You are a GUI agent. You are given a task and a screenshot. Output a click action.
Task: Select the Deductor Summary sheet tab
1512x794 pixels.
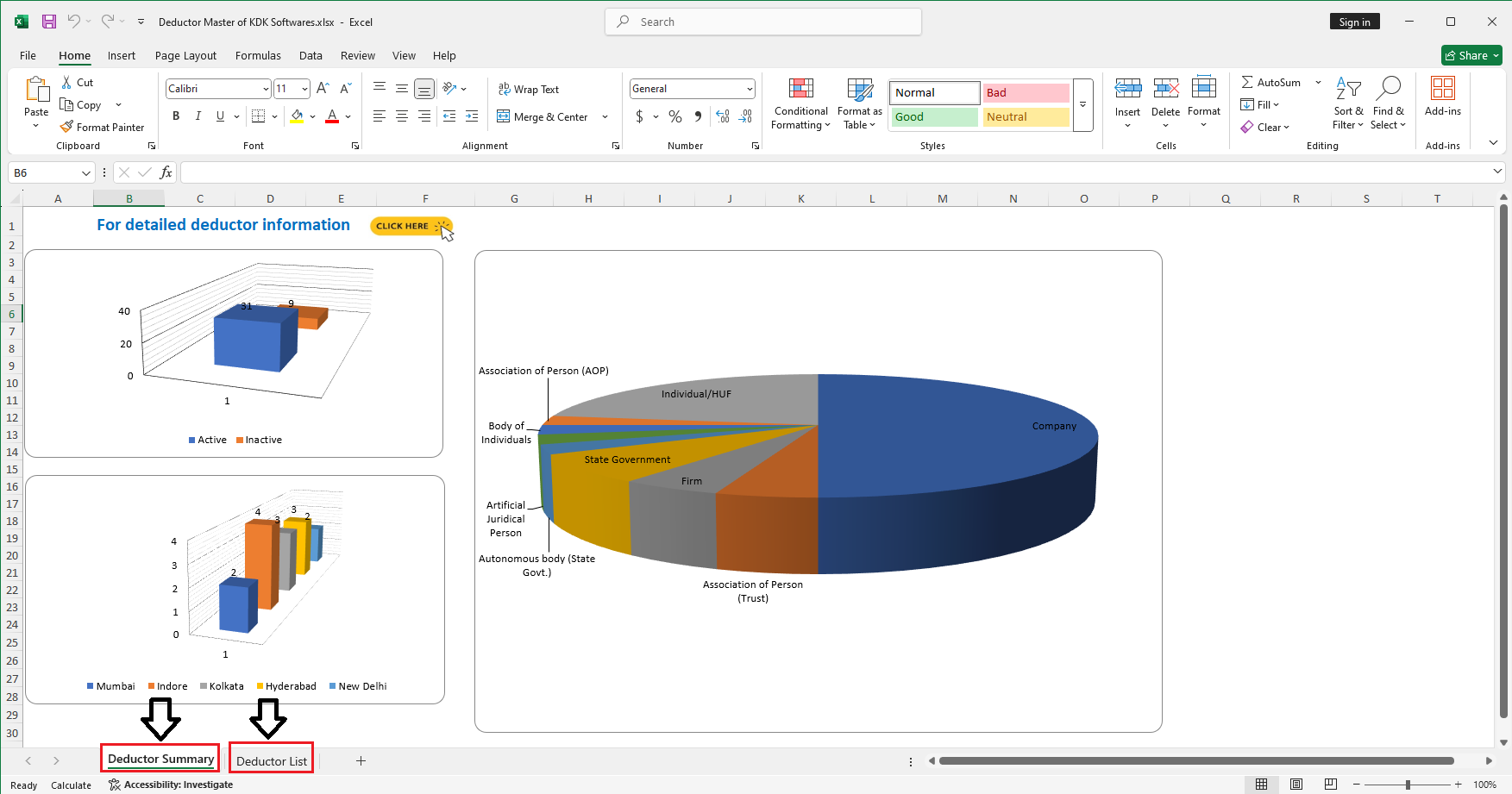[x=160, y=760]
